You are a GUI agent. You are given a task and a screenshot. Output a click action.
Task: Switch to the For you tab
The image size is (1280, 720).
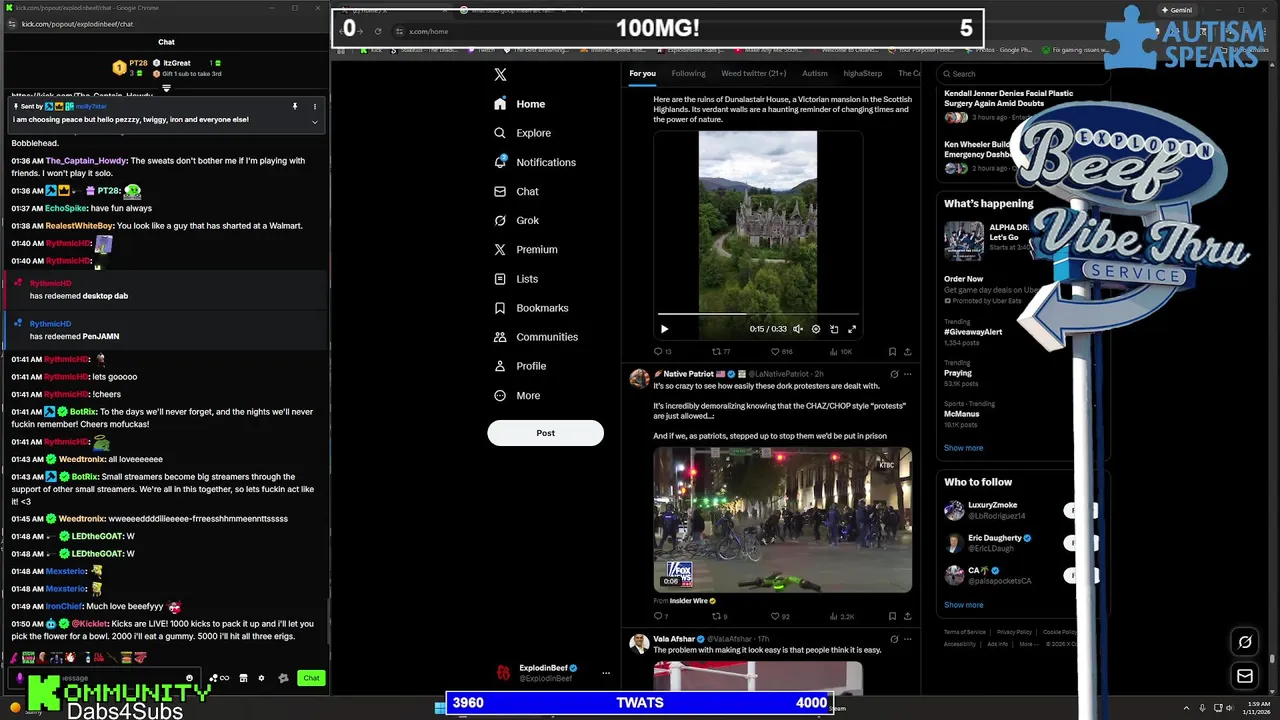pyautogui.click(x=642, y=73)
